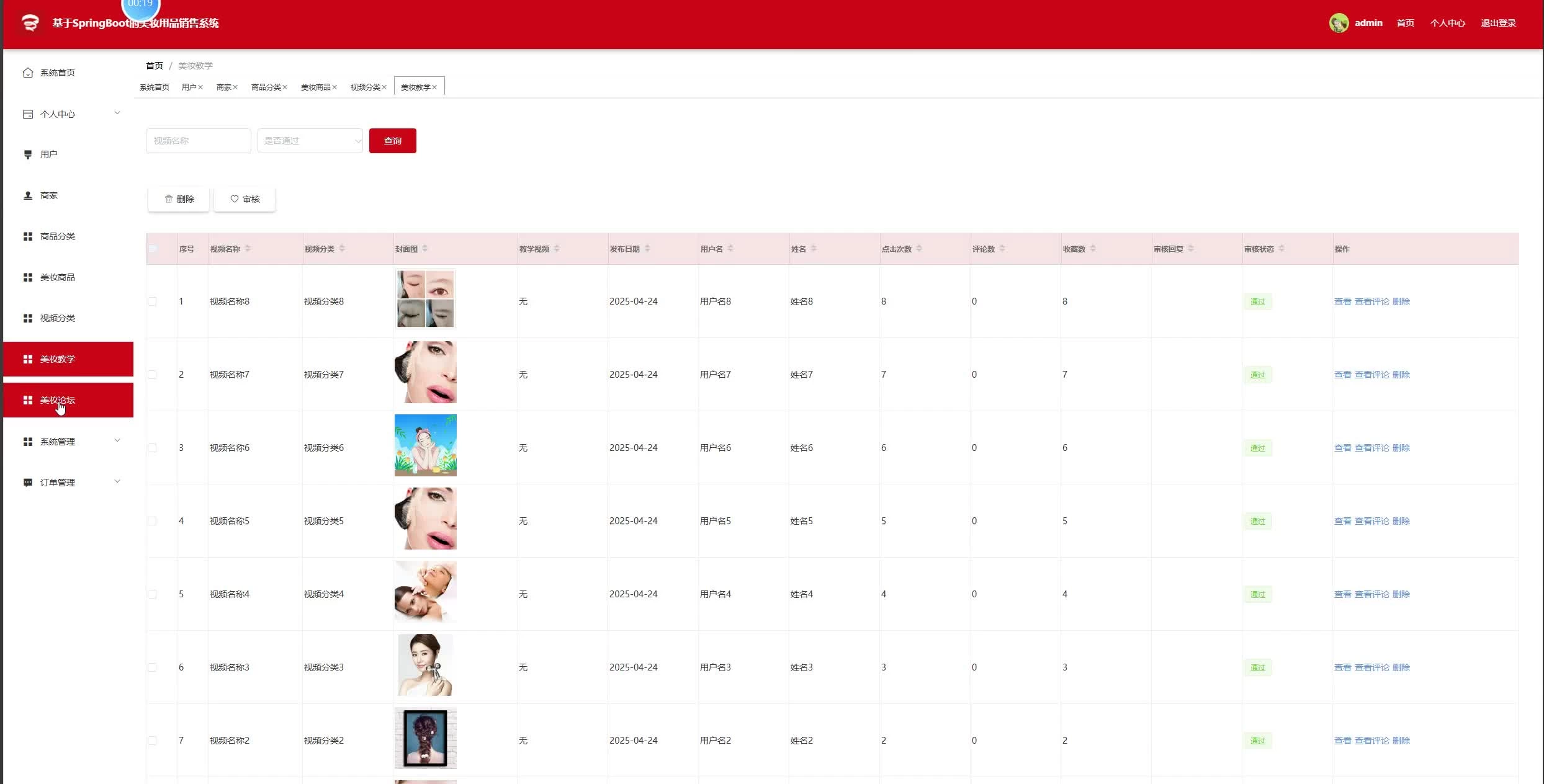Sort by the 点击次数 column arrows
Screen dimensions: 1544x784
[919, 249]
